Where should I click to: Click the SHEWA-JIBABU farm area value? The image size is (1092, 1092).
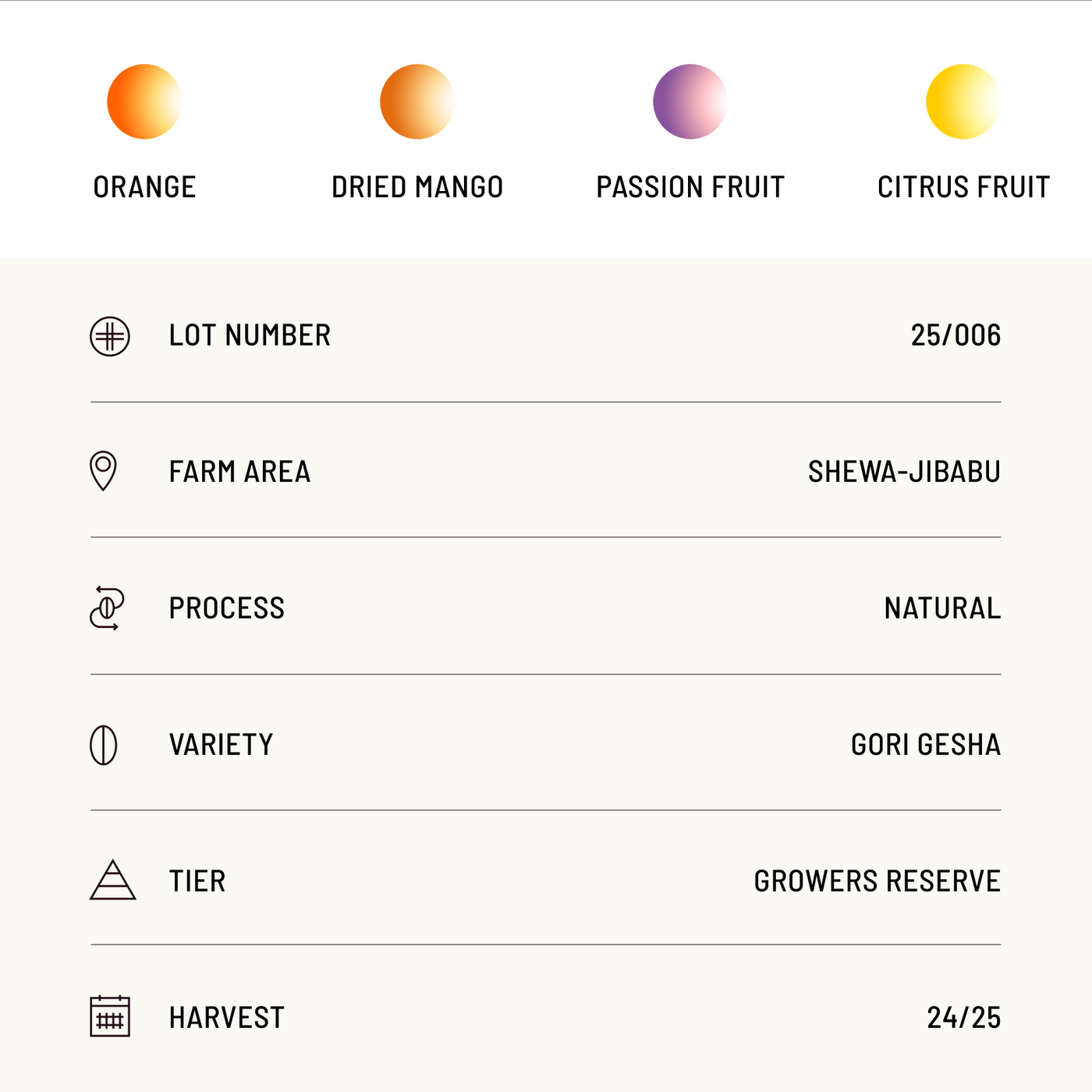point(904,472)
